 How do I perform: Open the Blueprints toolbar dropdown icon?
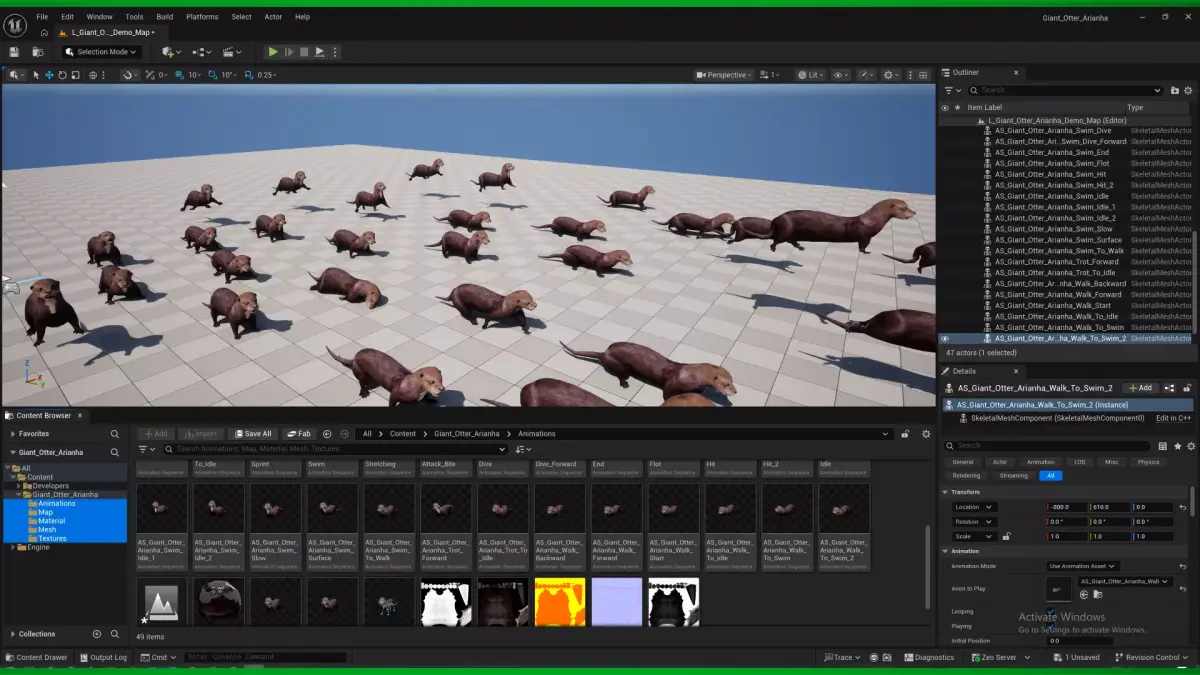(201, 52)
